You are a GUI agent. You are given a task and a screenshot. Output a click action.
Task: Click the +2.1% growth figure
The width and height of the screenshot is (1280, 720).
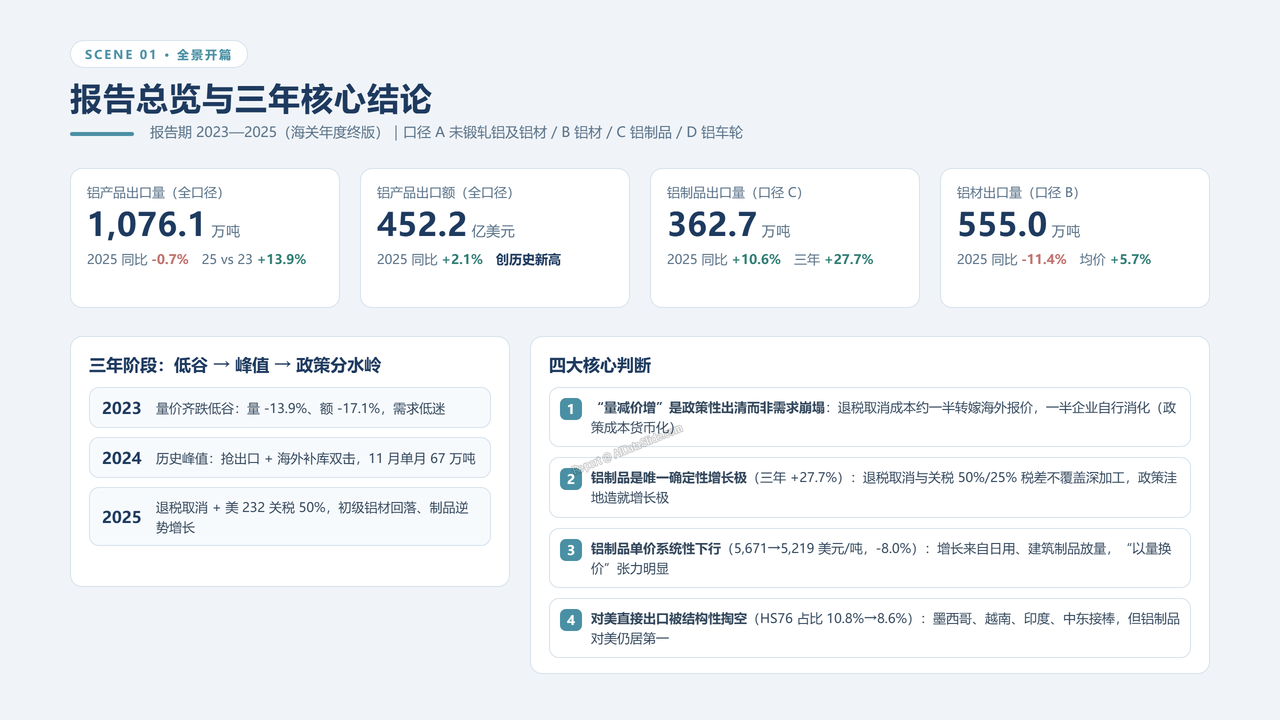click(x=462, y=259)
